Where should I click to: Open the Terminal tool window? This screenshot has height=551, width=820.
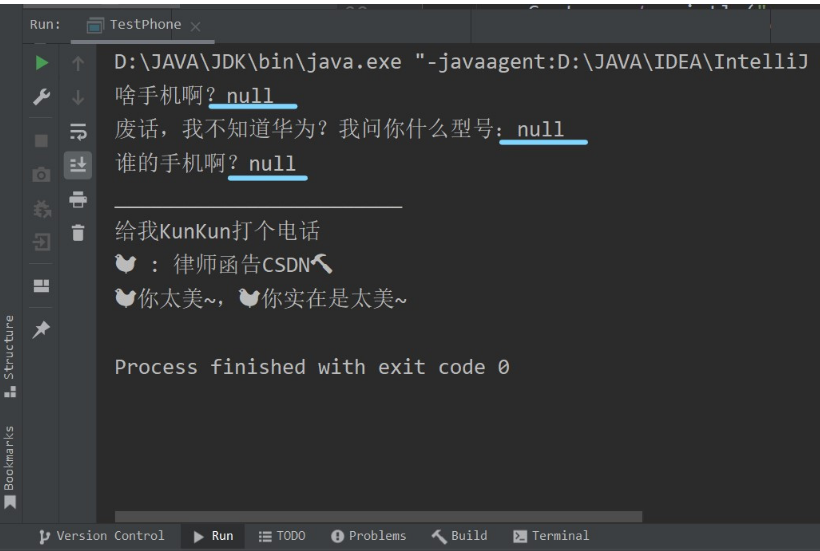coord(551,536)
